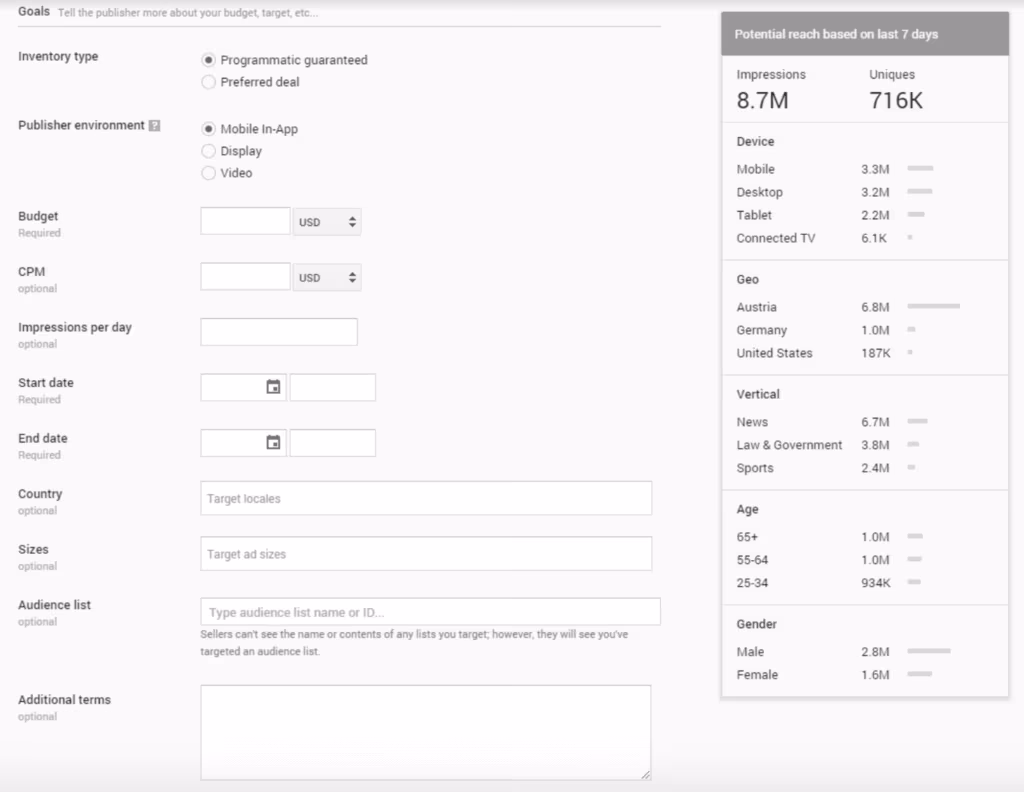The width and height of the screenshot is (1024, 792).
Task: Click the Budget amount input field
Action: click(245, 222)
